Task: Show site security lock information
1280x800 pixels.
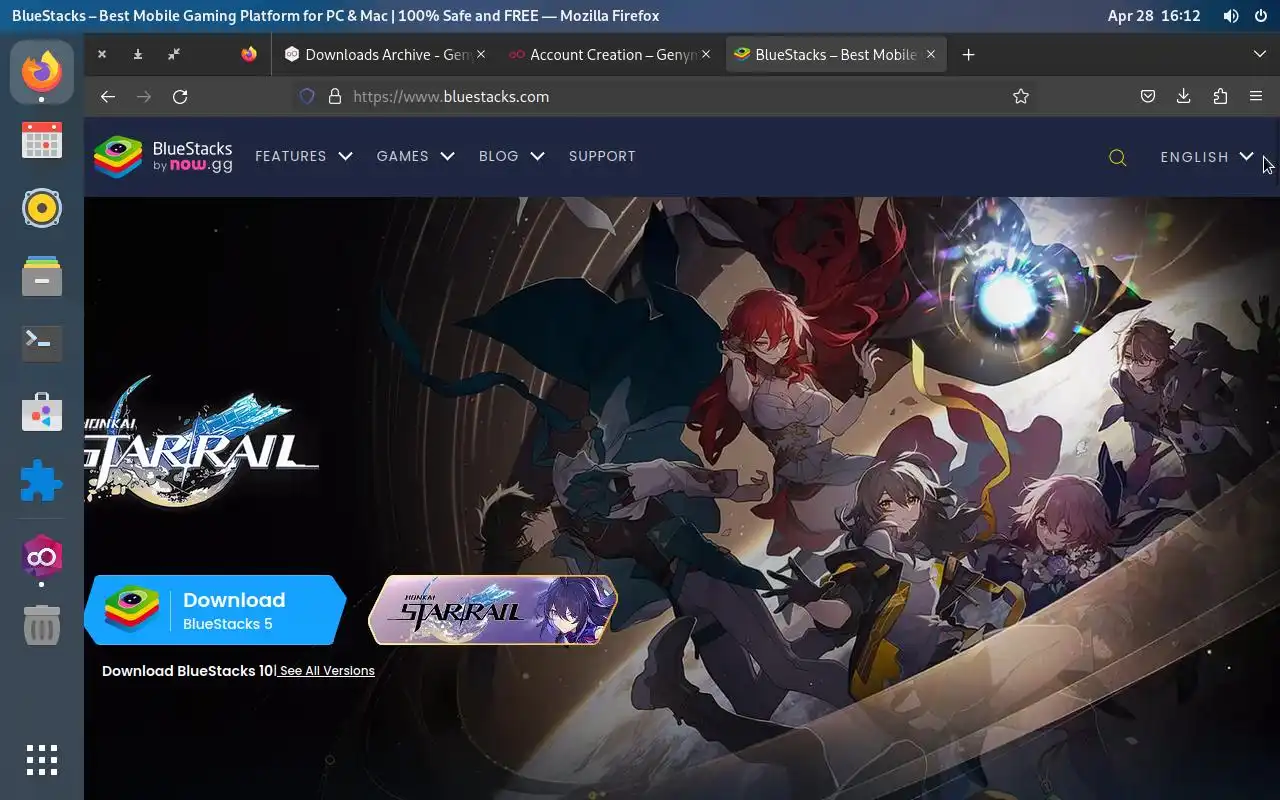Action: [335, 97]
